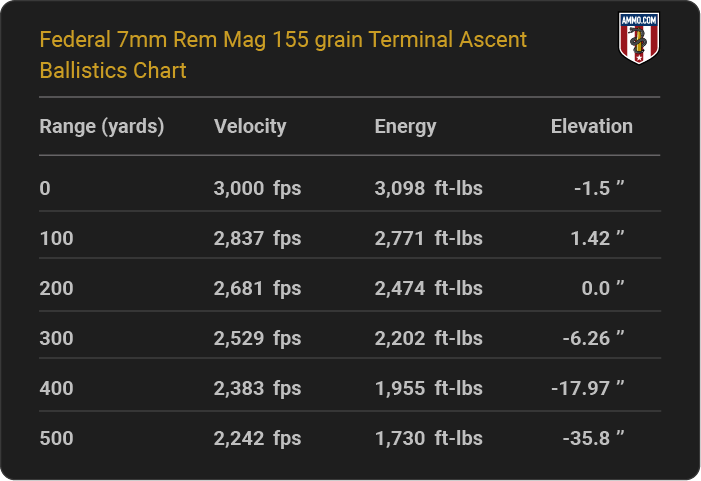This screenshot has height=481, width=701.
Task: Select the Velocity column header
Action: tap(250, 127)
